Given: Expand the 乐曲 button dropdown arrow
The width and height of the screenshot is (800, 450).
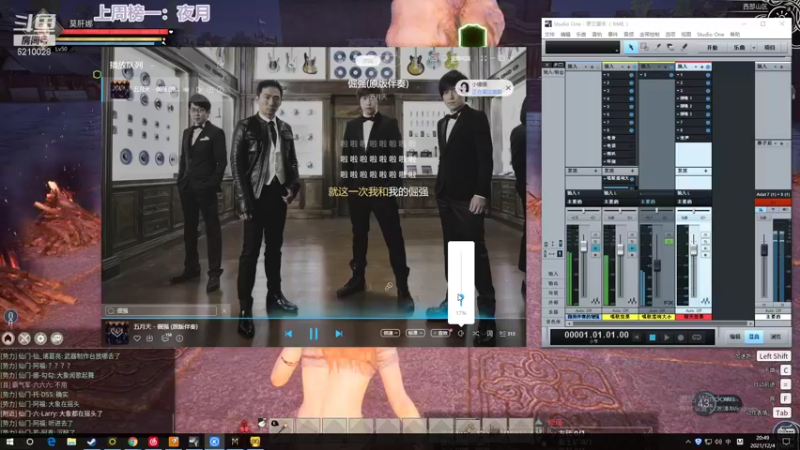Looking at the screenshot, I should 754,47.
